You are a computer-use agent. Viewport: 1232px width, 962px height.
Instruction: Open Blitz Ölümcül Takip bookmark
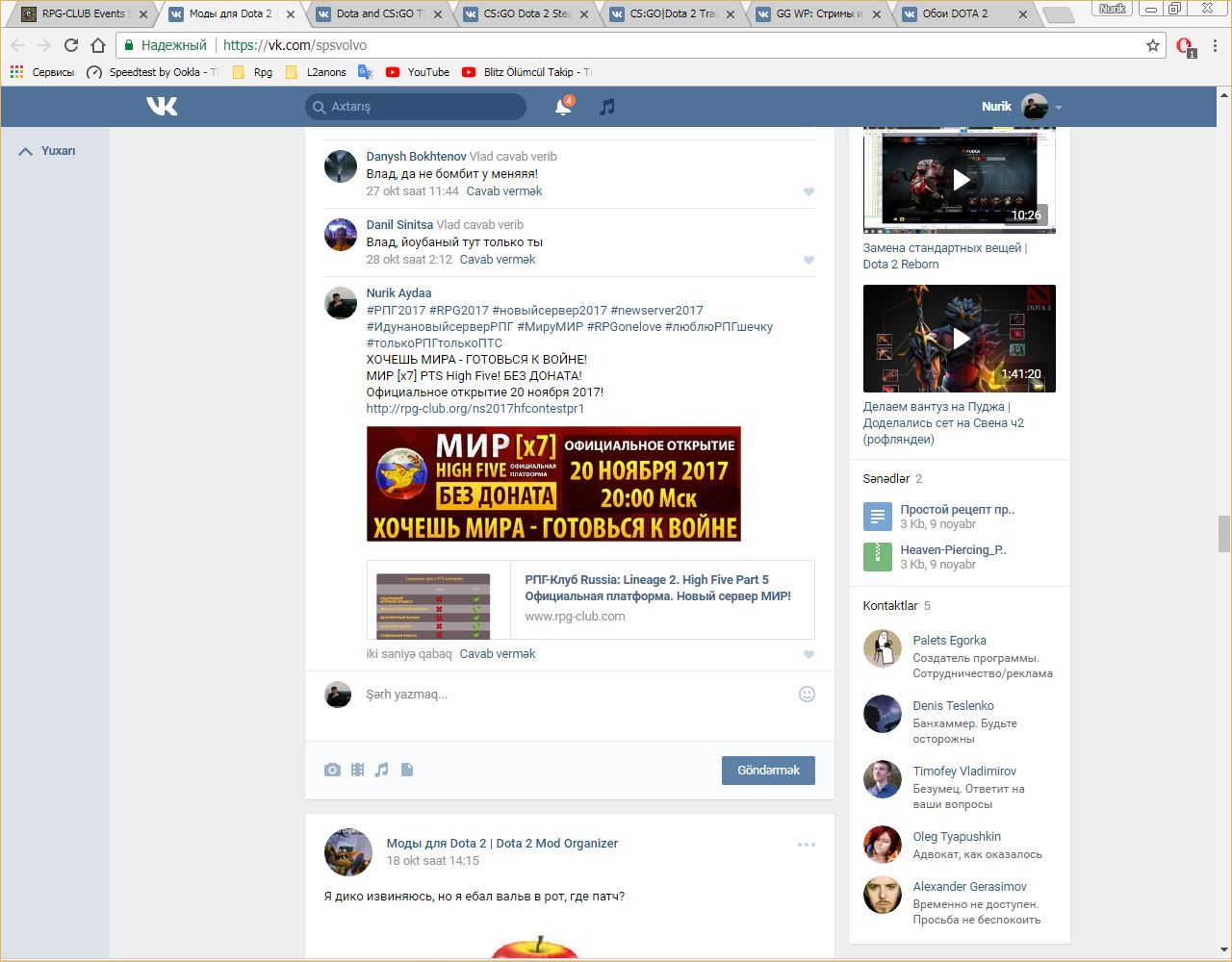[526, 72]
